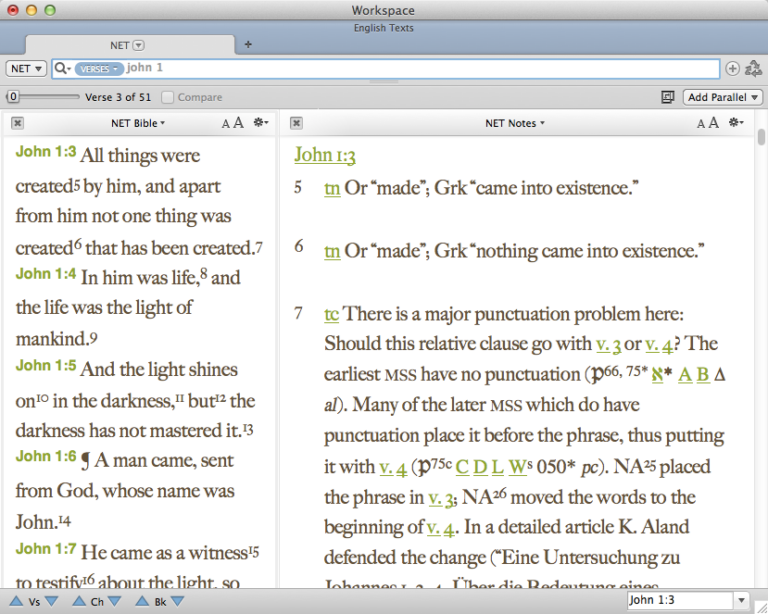Go to next verse with Vs down arrow
The image size is (768, 614).
[x=51, y=601]
